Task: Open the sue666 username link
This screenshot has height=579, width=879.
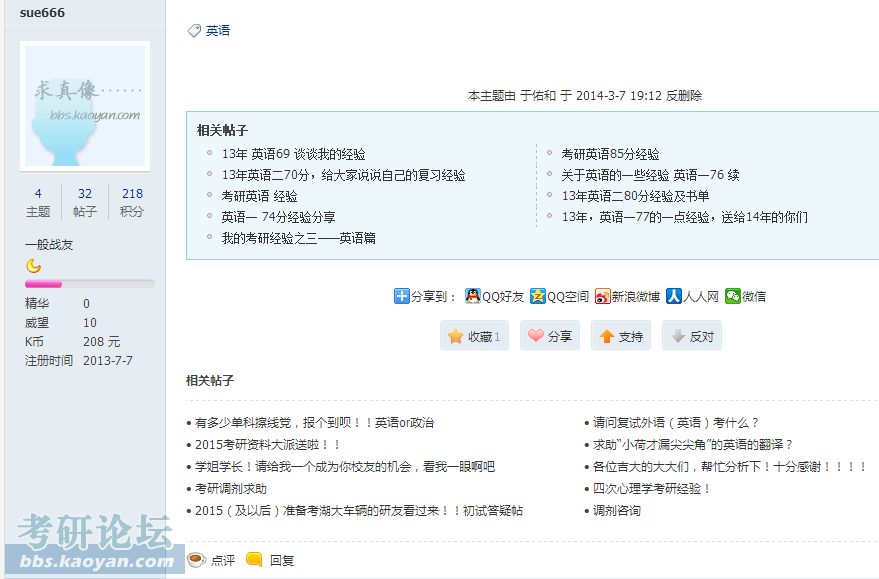Action: click(x=42, y=12)
